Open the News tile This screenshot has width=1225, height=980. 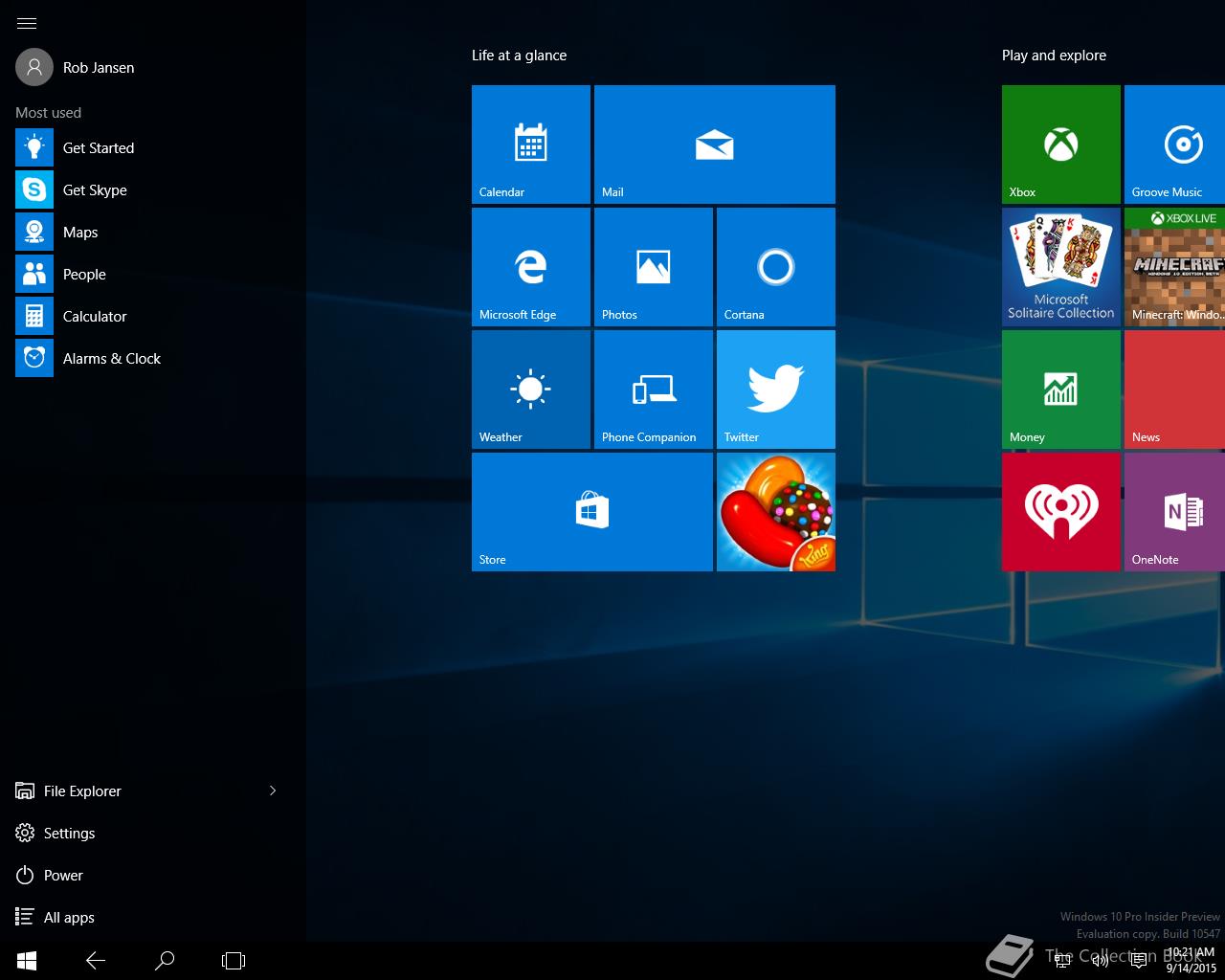1175,390
